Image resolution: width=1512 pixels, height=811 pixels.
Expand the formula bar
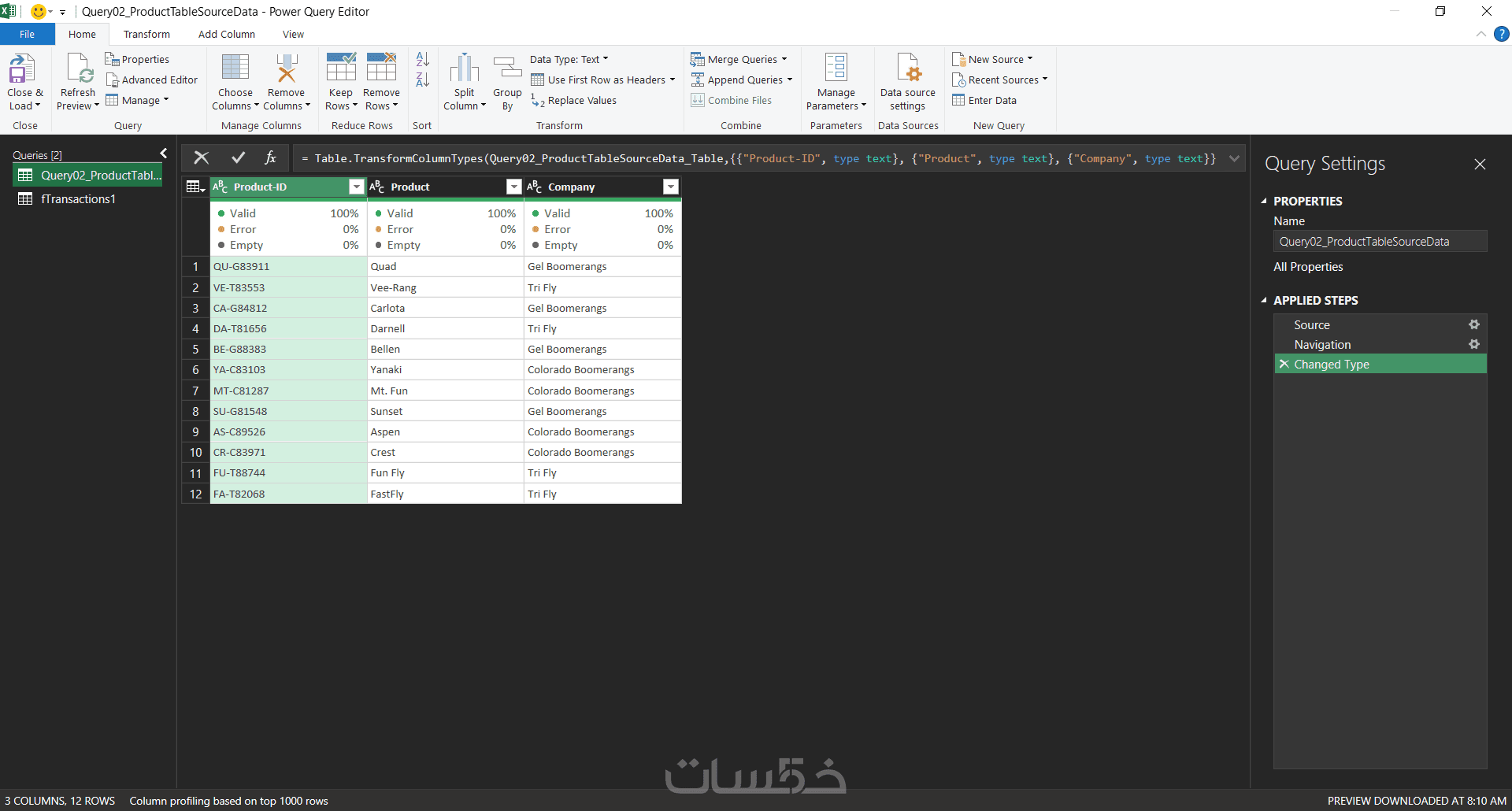1234,158
